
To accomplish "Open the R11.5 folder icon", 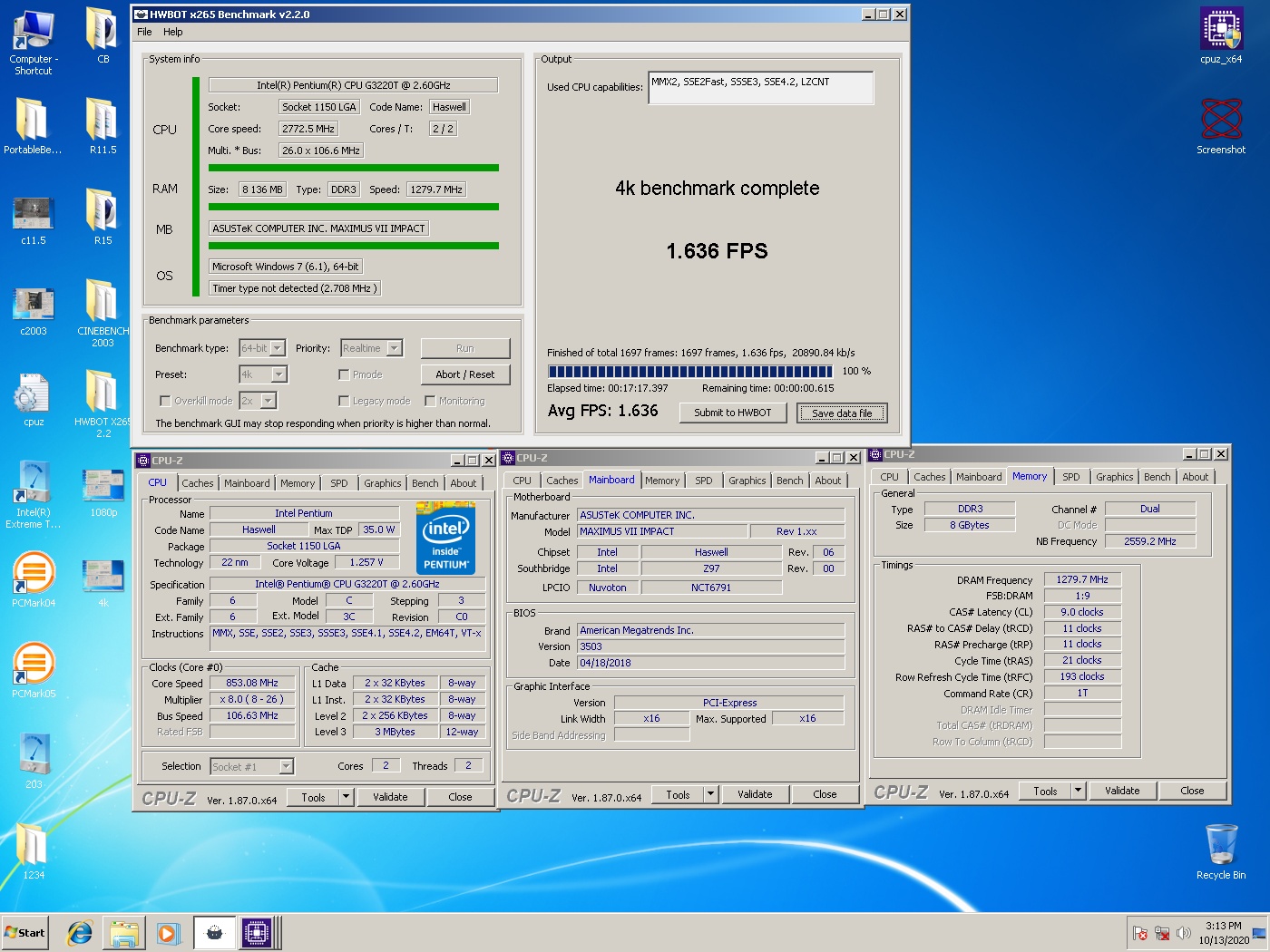I will (x=103, y=127).
